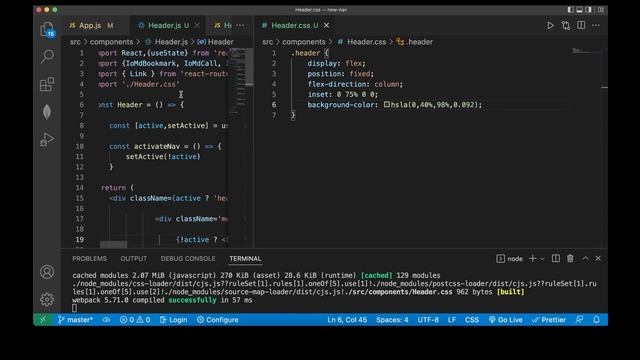Click Configure in the status bar
640x360 pixels.
(218, 320)
